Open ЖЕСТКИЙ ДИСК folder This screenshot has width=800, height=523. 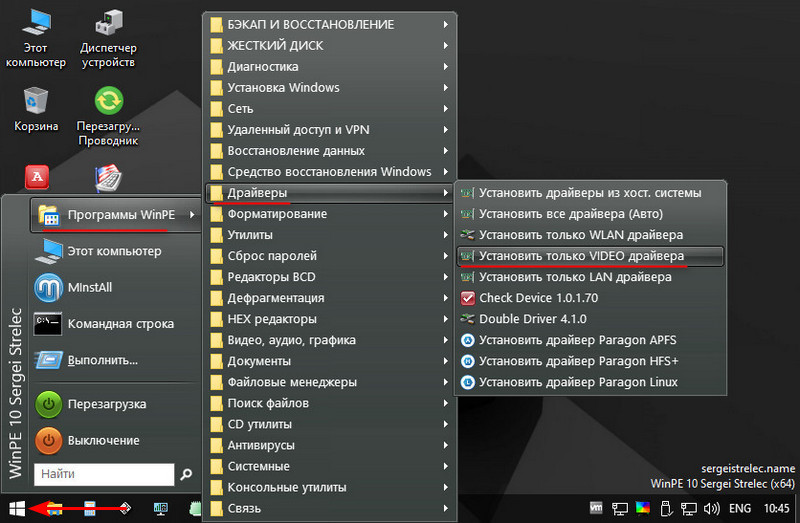click(330, 45)
